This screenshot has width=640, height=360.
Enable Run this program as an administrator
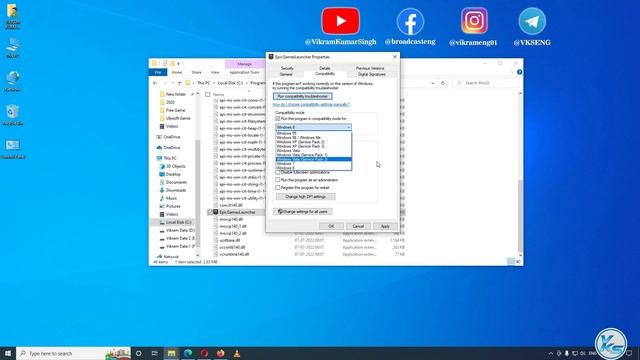pos(278,180)
